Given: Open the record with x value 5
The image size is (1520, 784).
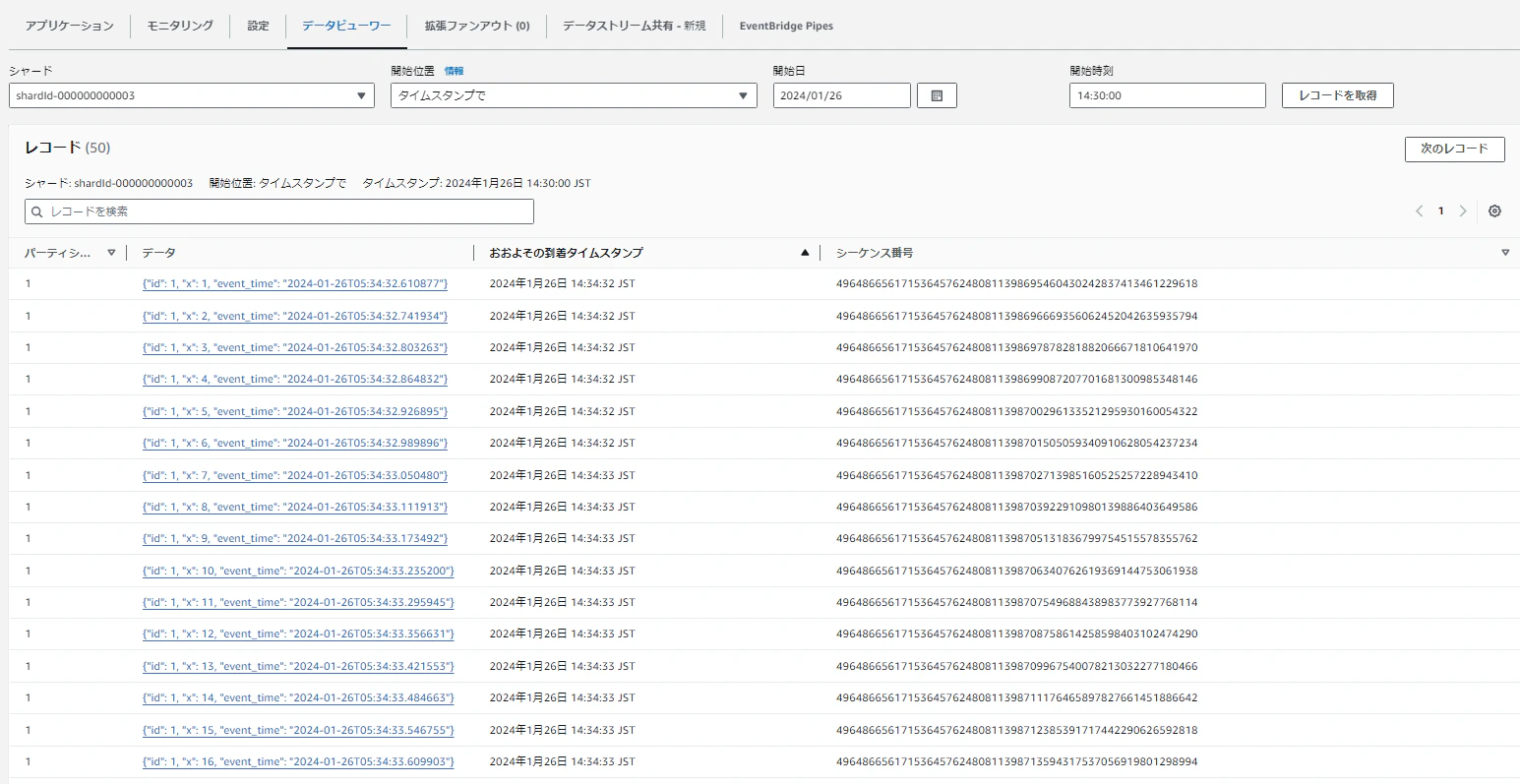Looking at the screenshot, I should click(x=296, y=411).
